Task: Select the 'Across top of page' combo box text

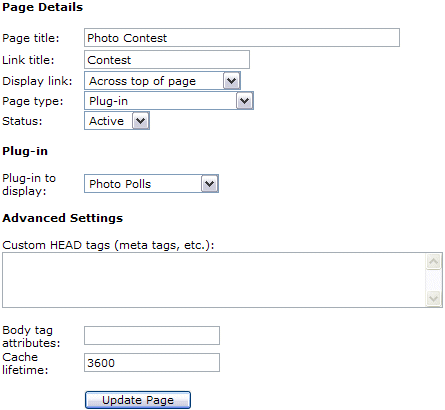Action: click(x=142, y=81)
